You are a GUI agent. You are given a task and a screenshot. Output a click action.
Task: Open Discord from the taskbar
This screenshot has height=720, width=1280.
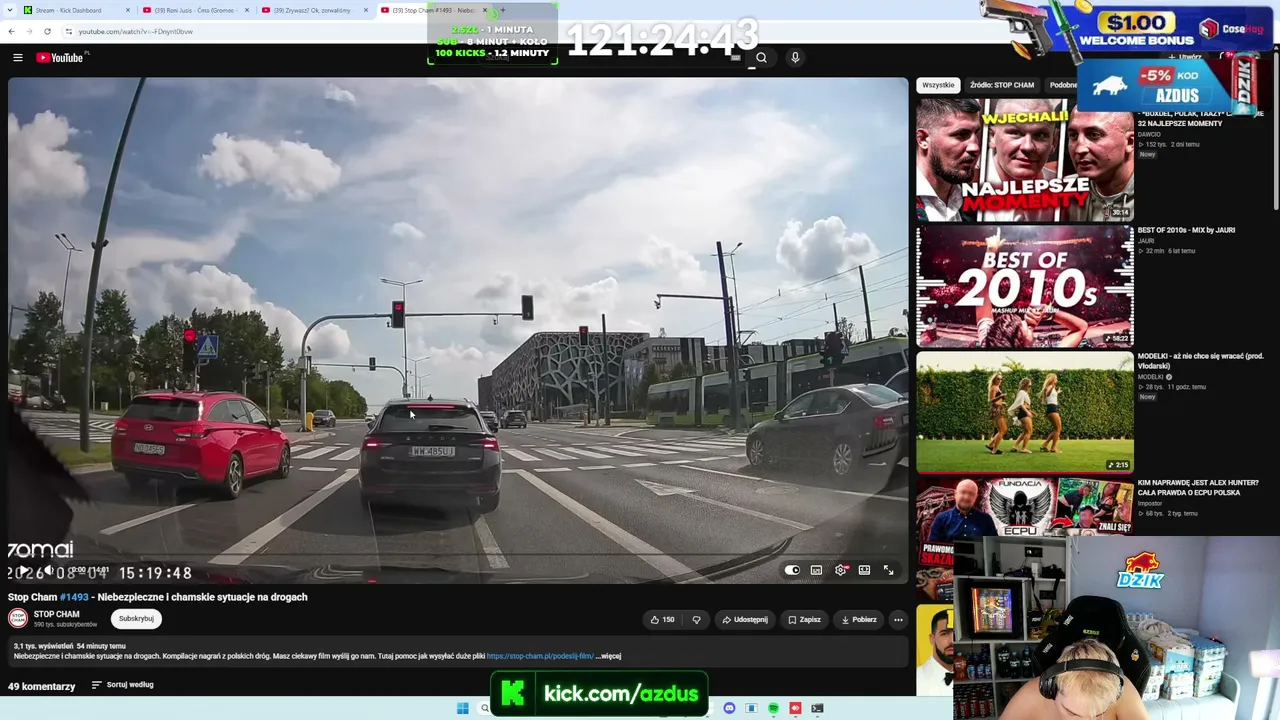(x=729, y=708)
